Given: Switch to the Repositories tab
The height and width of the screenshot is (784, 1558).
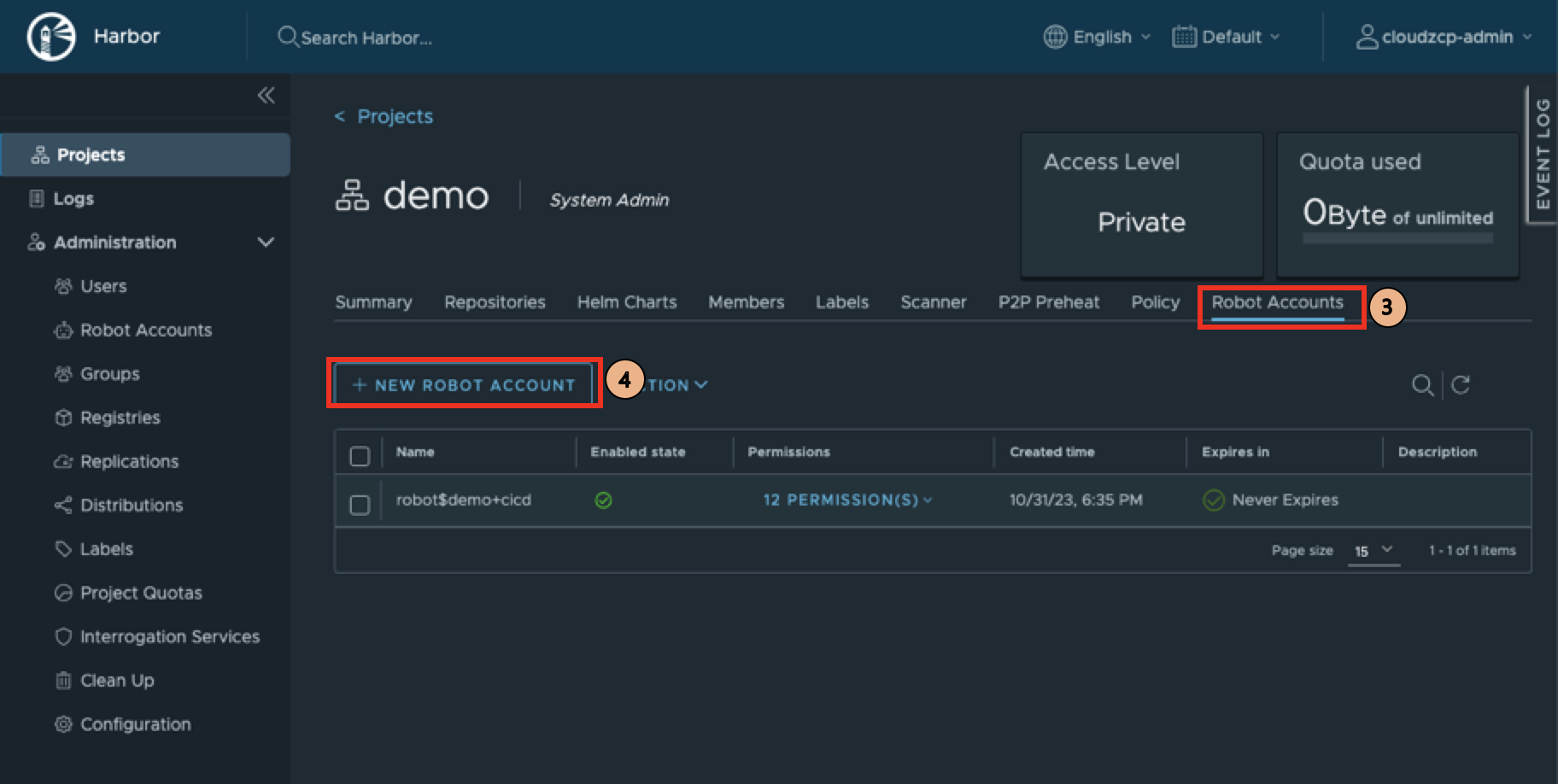Looking at the screenshot, I should pos(495,302).
